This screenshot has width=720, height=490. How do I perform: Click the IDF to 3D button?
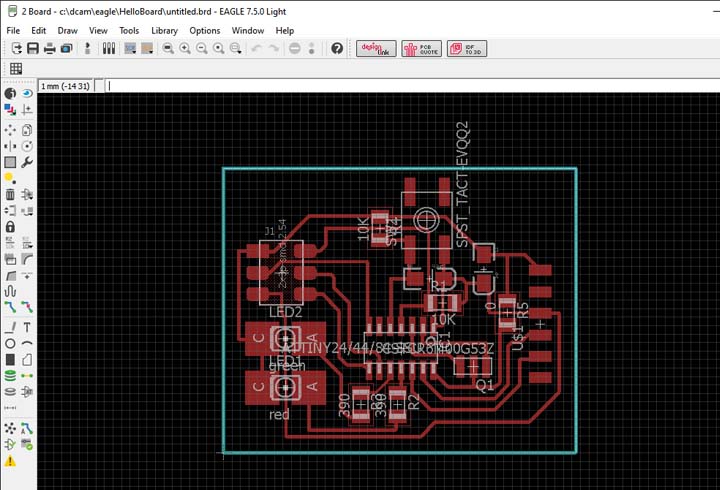coord(467,49)
